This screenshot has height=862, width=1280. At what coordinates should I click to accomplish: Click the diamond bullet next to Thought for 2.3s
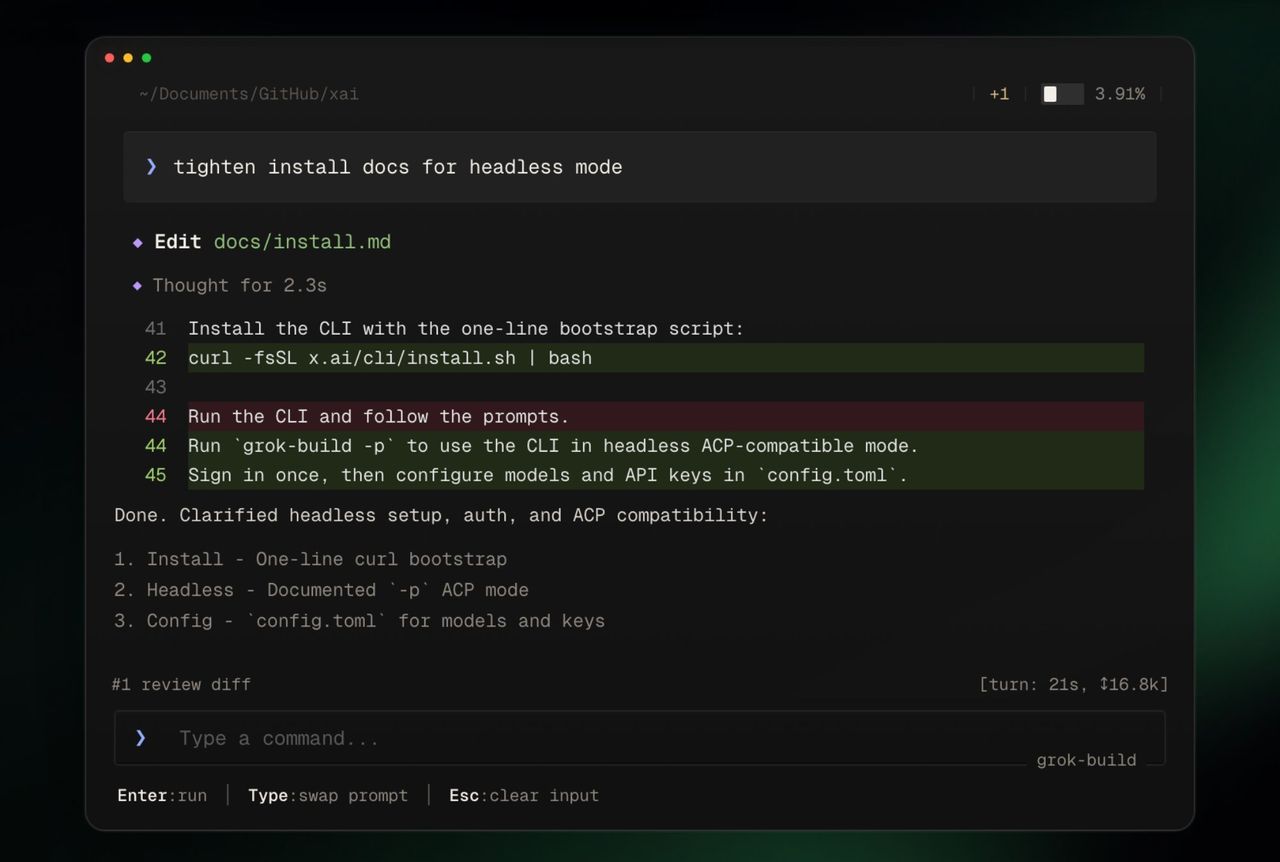click(x=138, y=286)
